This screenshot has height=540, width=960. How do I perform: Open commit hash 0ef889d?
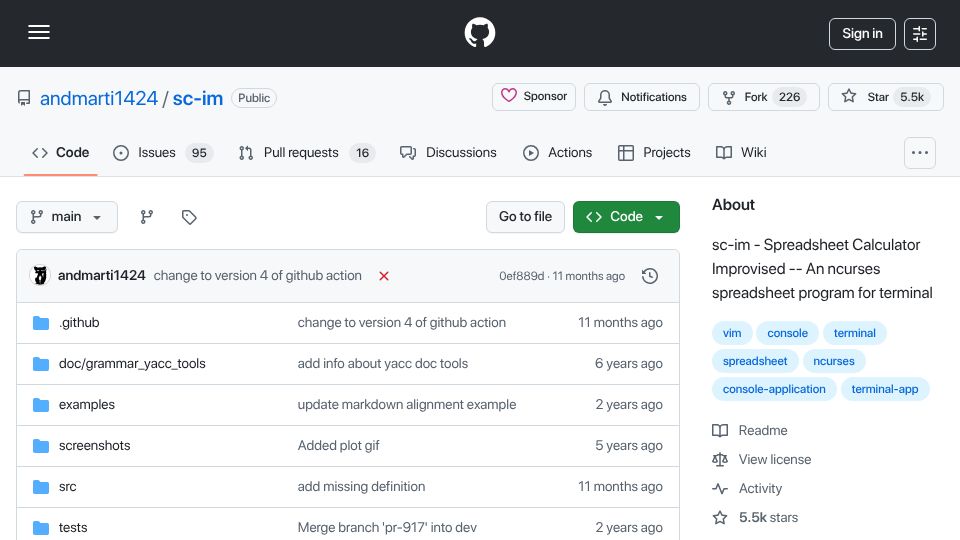click(x=521, y=276)
